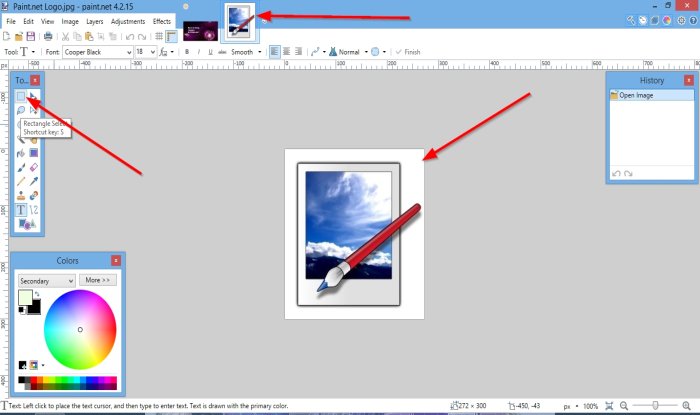Close the History panel
Image resolution: width=700 pixels, height=415 pixels.
click(689, 80)
